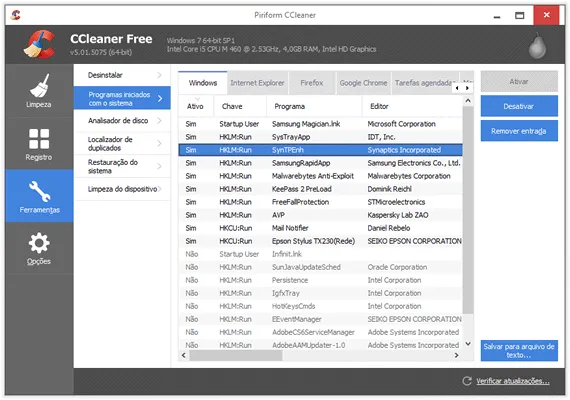570x400 pixels.
Task: Select the Ferramentas wrench section
Action: point(39,196)
